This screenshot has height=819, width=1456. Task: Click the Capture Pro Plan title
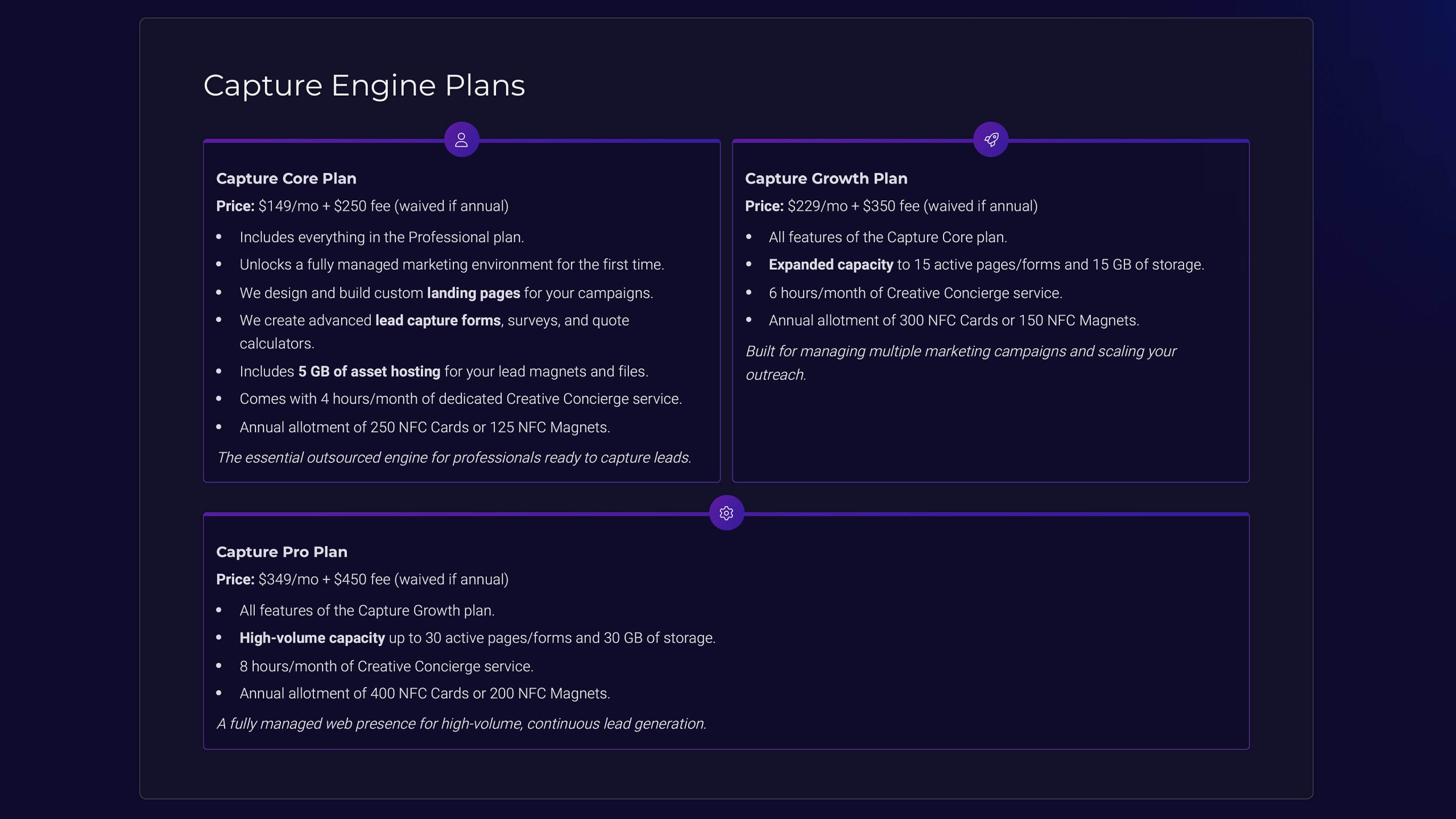[x=282, y=552]
